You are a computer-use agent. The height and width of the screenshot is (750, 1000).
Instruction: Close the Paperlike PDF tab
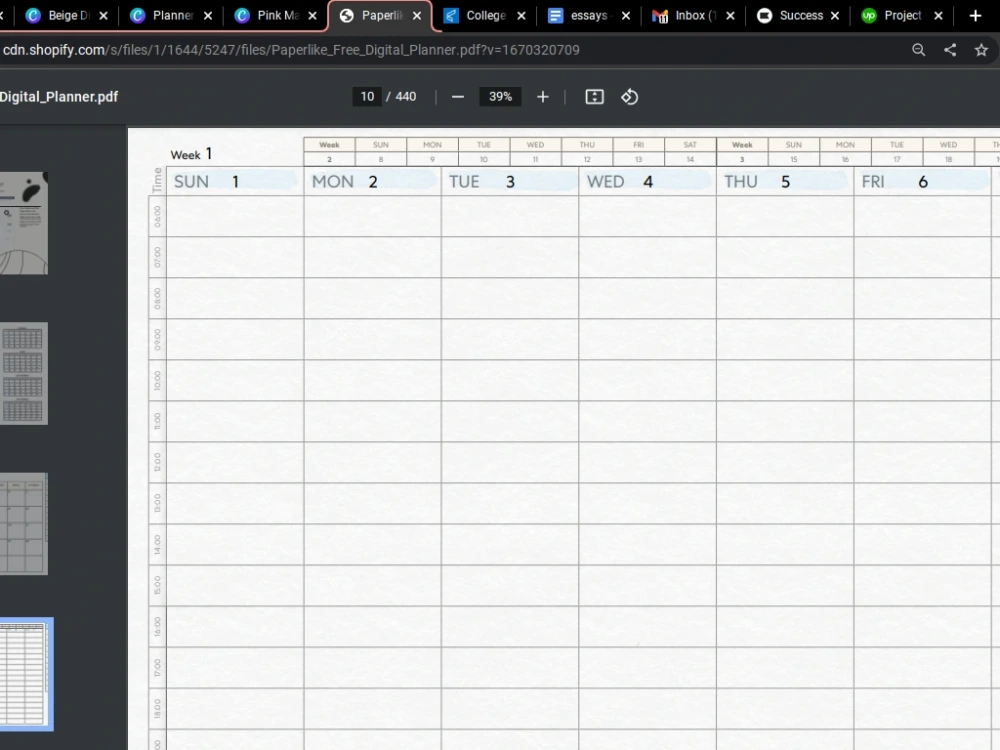(417, 16)
